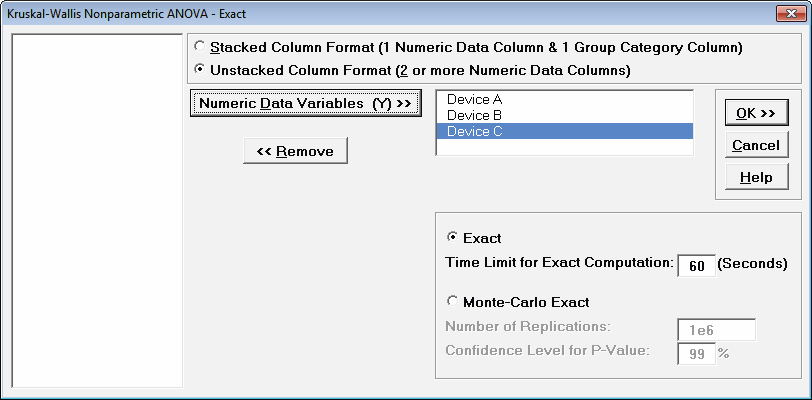Click the empty row below Device C
Image resolution: width=812 pixels, height=400 pixels.
(x=564, y=147)
